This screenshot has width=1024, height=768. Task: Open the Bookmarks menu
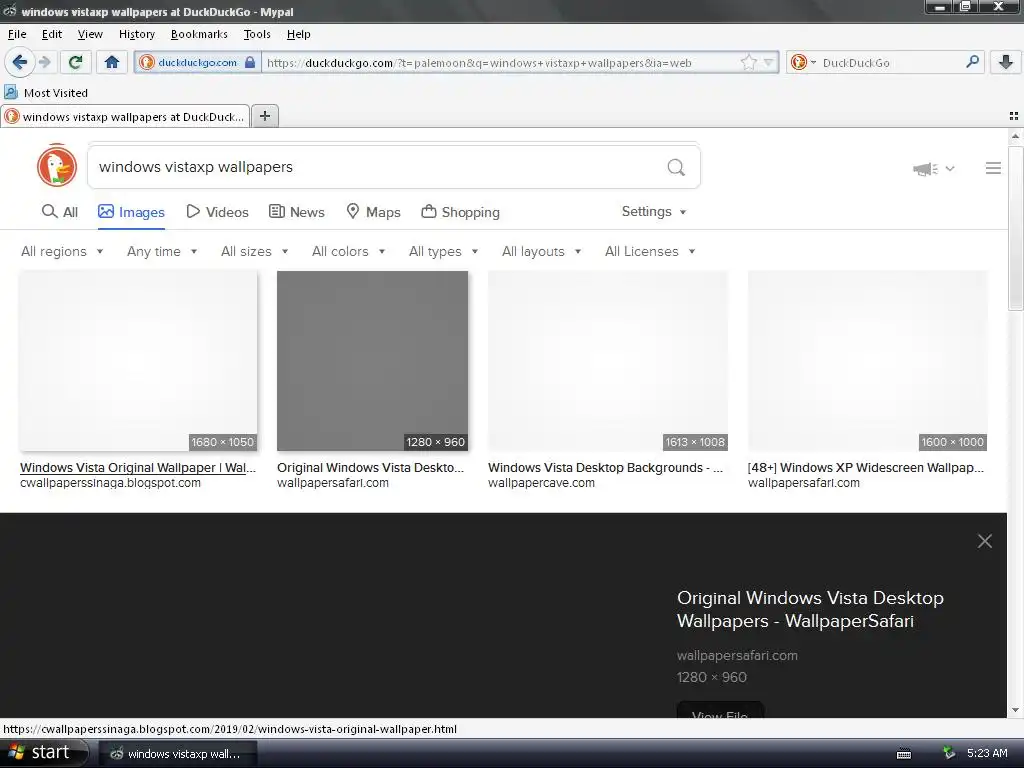(x=199, y=34)
